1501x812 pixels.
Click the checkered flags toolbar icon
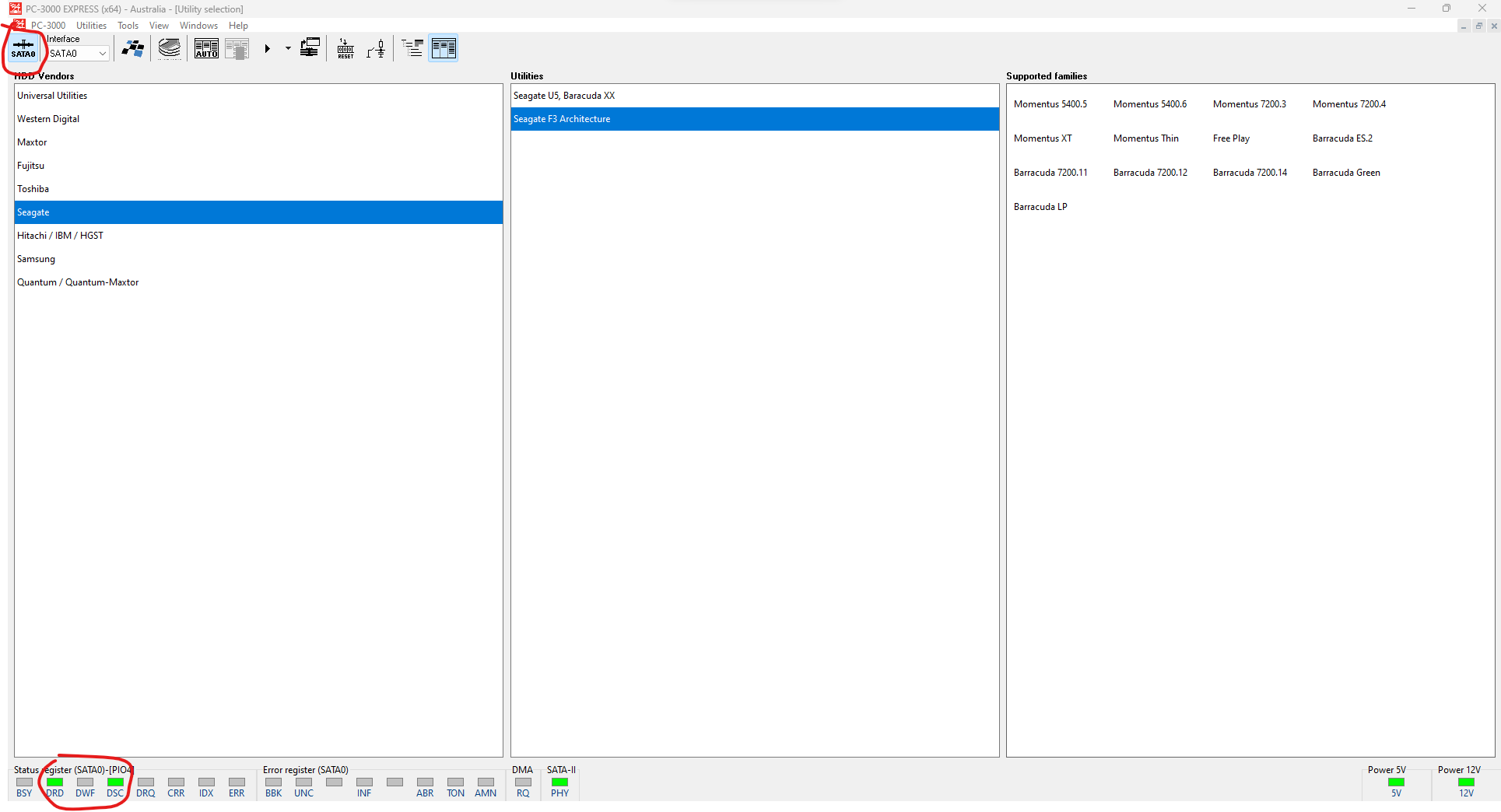point(133,49)
